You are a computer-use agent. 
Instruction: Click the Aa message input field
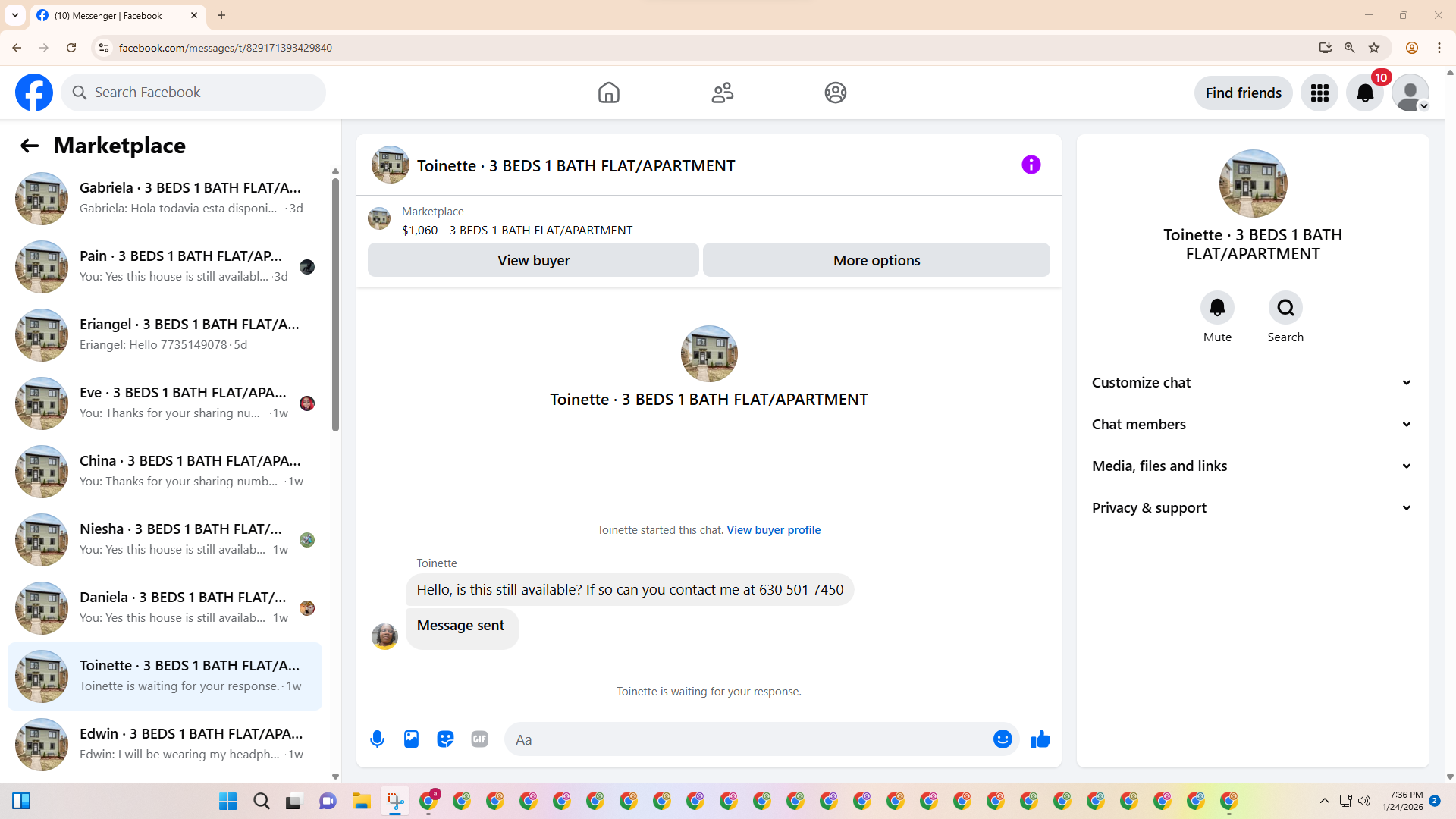point(747,739)
